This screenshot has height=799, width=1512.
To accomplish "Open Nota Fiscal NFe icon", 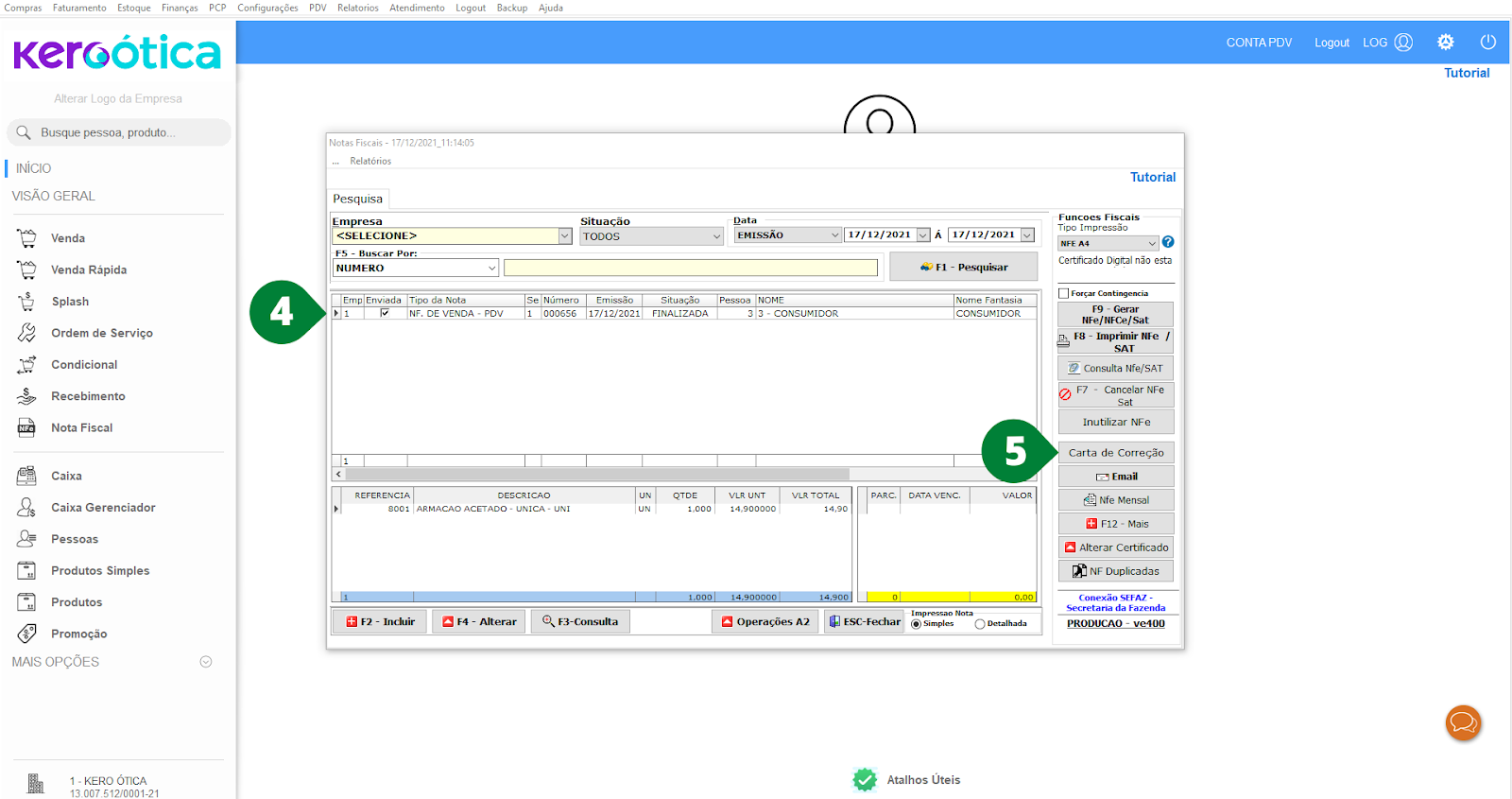I will (26, 427).
